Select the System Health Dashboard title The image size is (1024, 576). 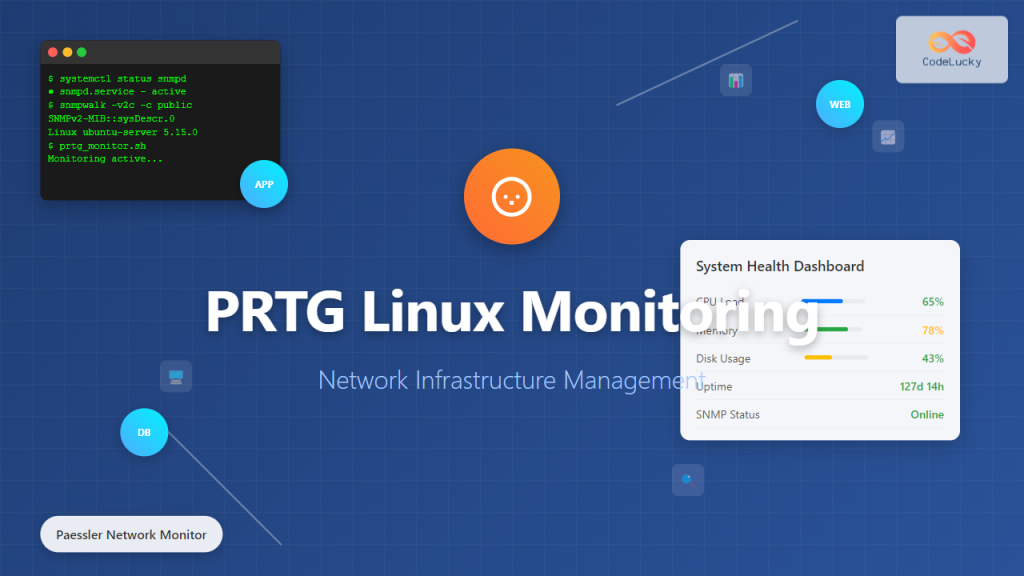779,266
